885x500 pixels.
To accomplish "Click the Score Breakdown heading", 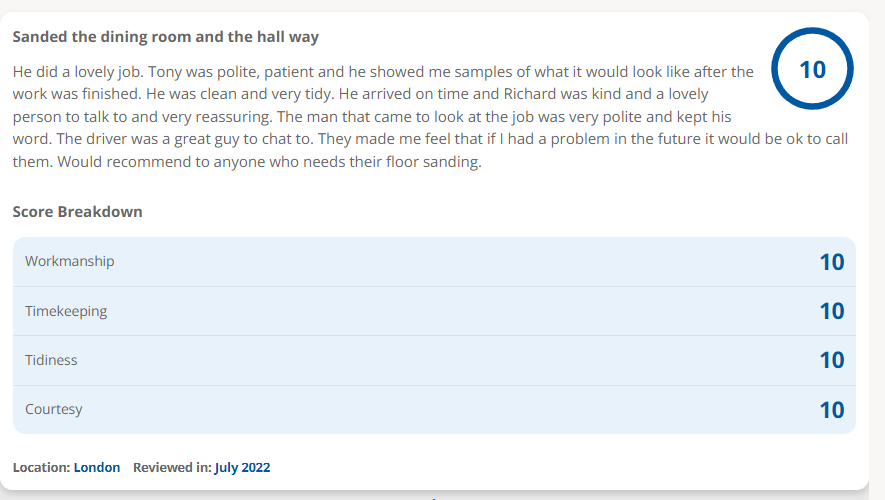I will pos(77,212).
